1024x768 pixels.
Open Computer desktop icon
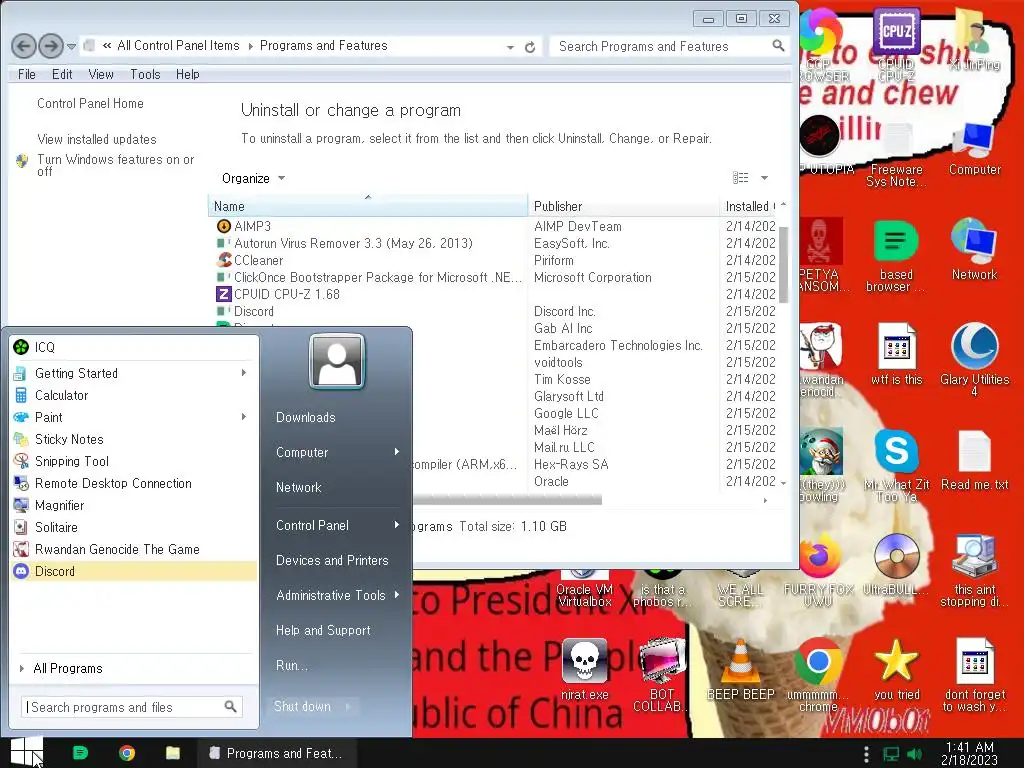pyautogui.click(x=974, y=149)
